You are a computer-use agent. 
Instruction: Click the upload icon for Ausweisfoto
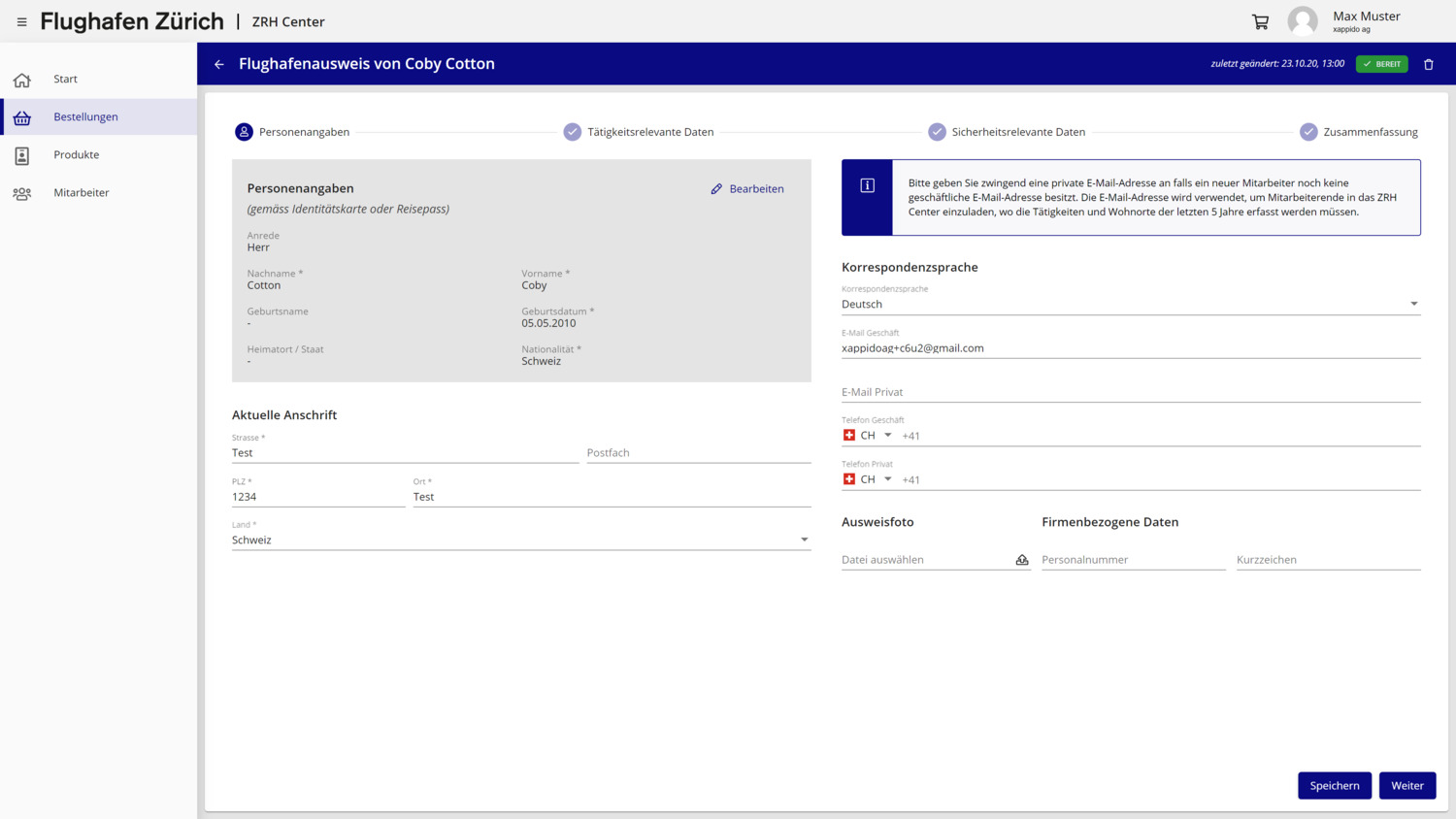click(x=1021, y=560)
